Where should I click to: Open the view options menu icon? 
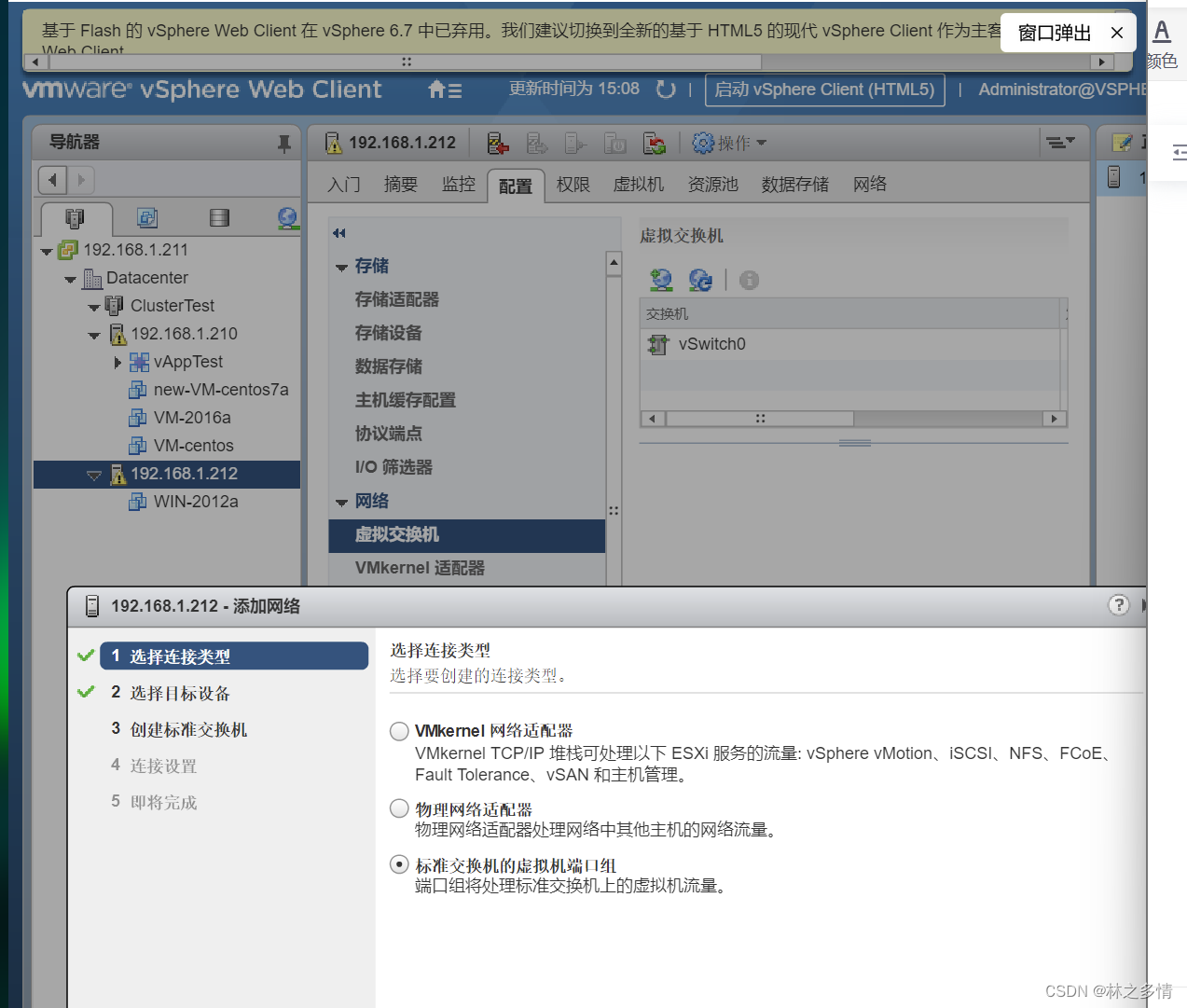tap(1060, 143)
